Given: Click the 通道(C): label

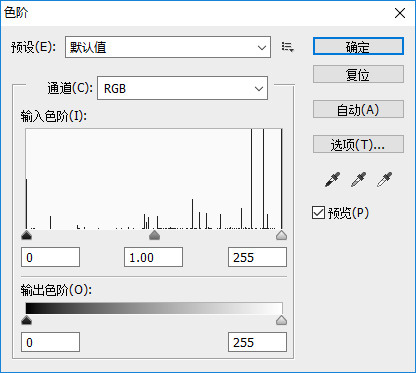Looking at the screenshot, I should pos(70,88).
